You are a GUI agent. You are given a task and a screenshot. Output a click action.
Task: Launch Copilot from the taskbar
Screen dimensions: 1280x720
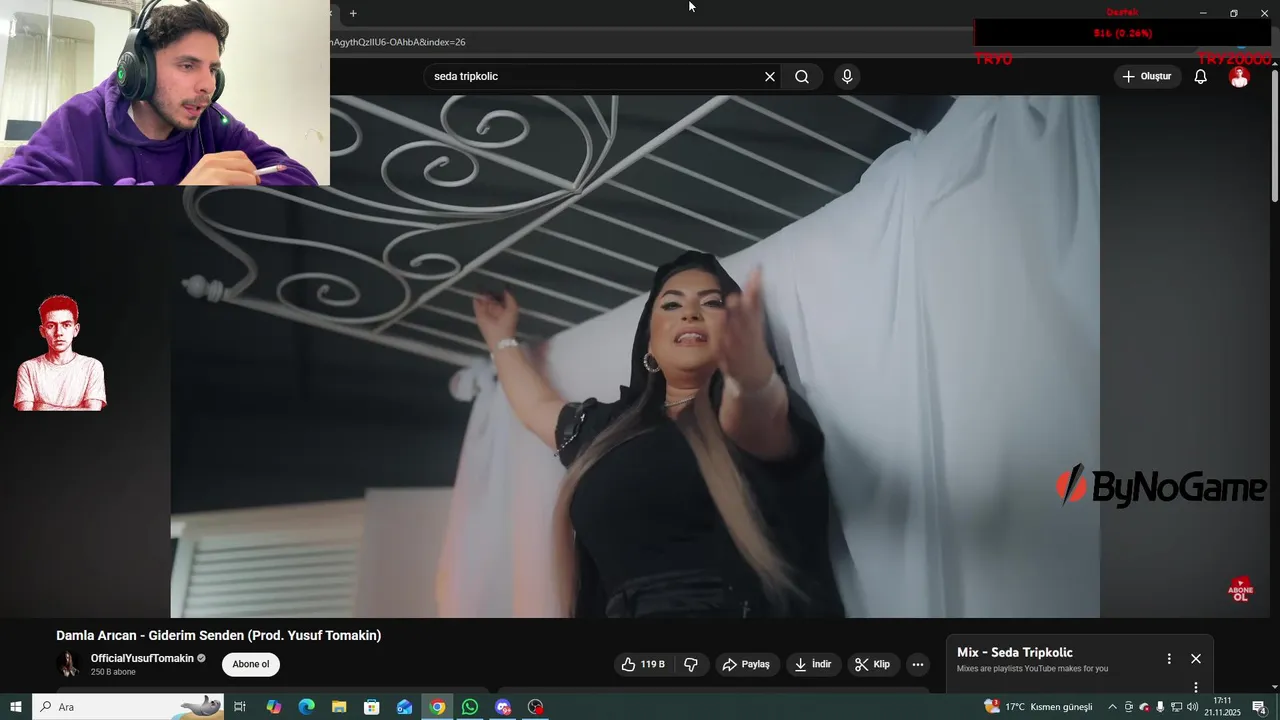tap(273, 707)
